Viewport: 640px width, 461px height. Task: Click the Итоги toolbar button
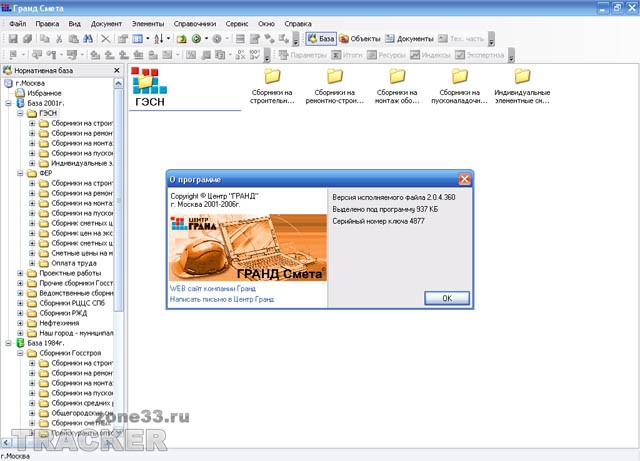click(347, 55)
